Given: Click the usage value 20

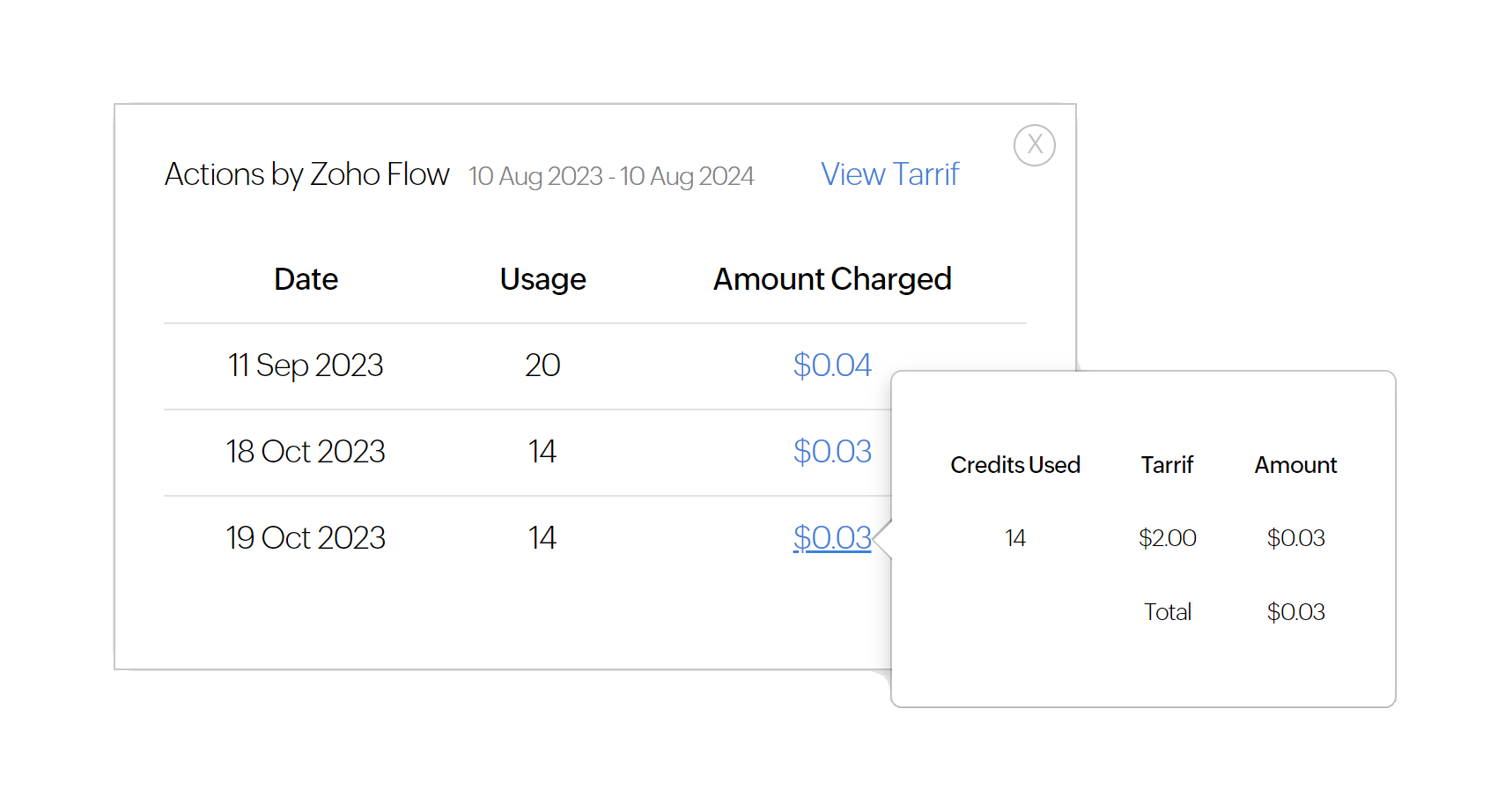Looking at the screenshot, I should coord(542,366).
